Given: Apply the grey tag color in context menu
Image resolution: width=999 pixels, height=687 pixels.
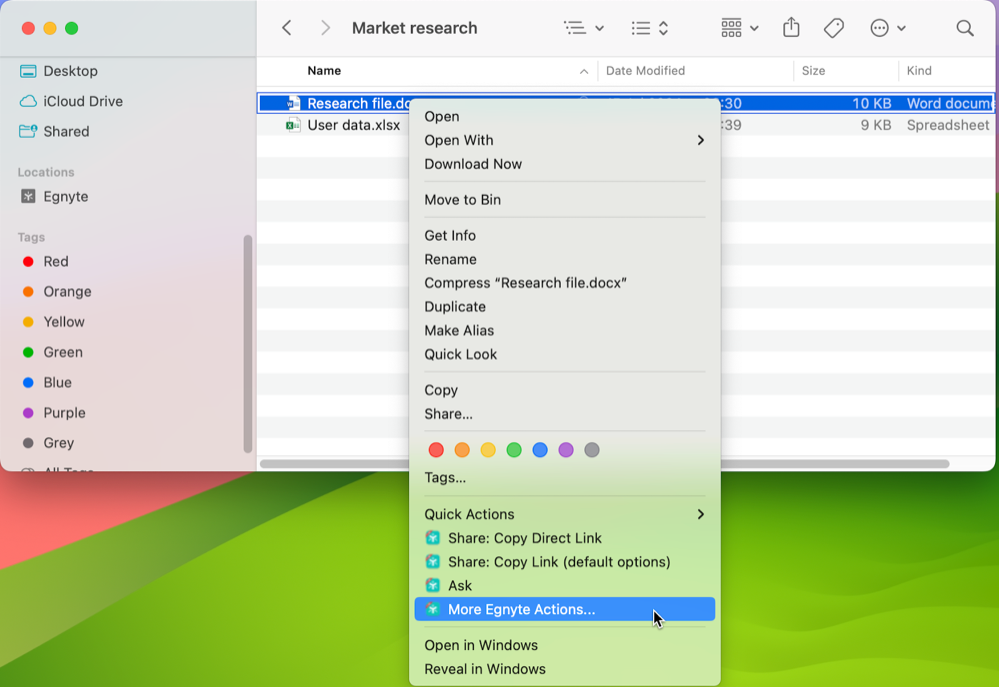Looking at the screenshot, I should click(x=592, y=450).
